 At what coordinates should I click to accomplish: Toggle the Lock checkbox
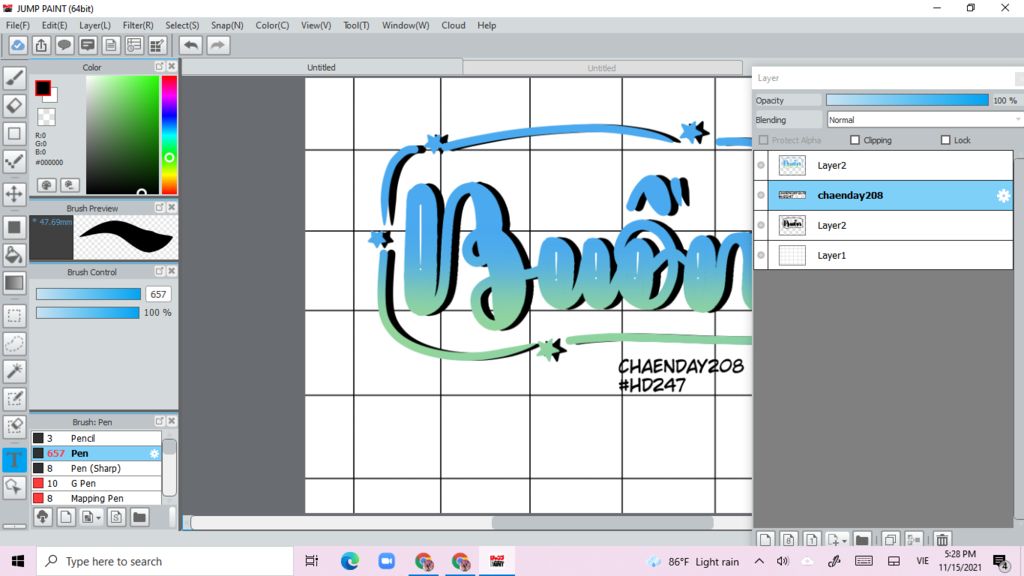[x=945, y=140]
